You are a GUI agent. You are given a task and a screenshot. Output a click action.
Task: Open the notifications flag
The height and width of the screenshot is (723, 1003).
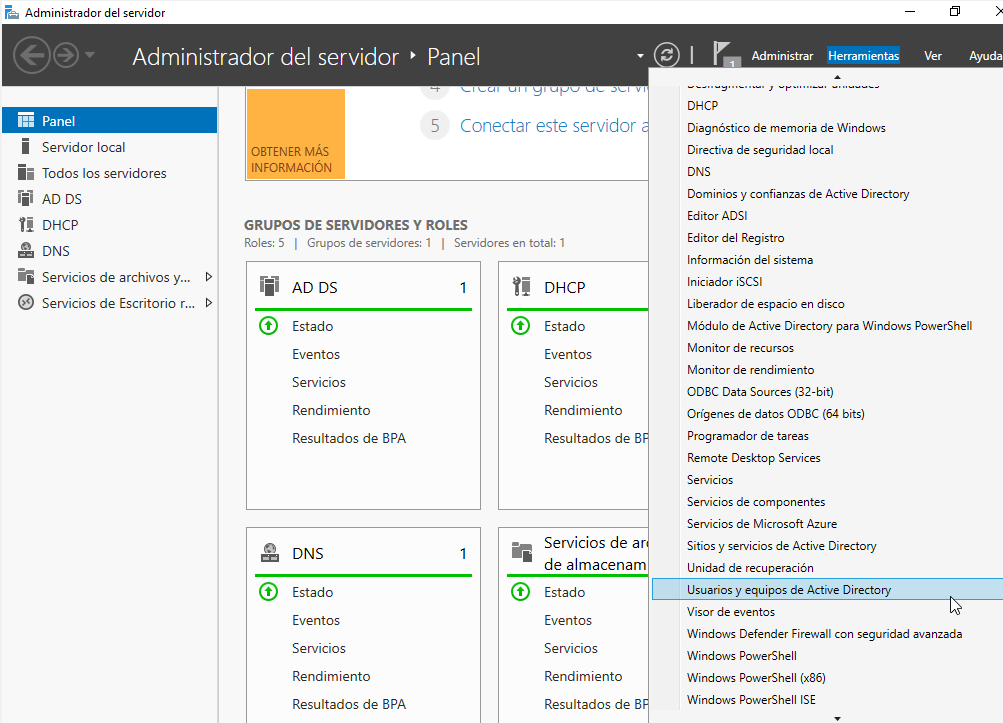pos(725,54)
